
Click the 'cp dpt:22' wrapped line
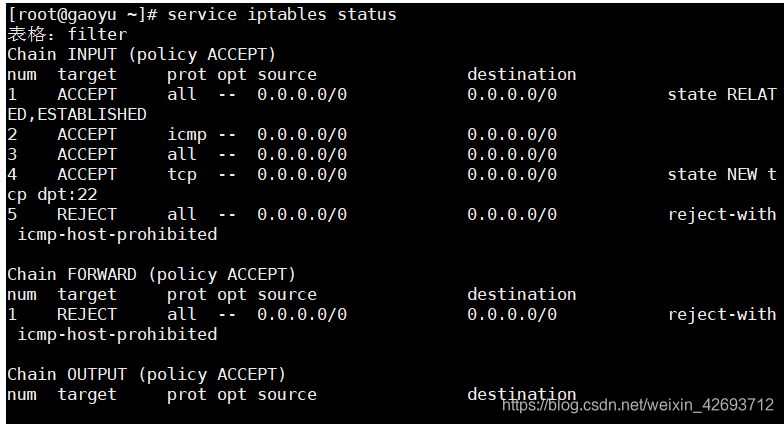click(x=52, y=194)
